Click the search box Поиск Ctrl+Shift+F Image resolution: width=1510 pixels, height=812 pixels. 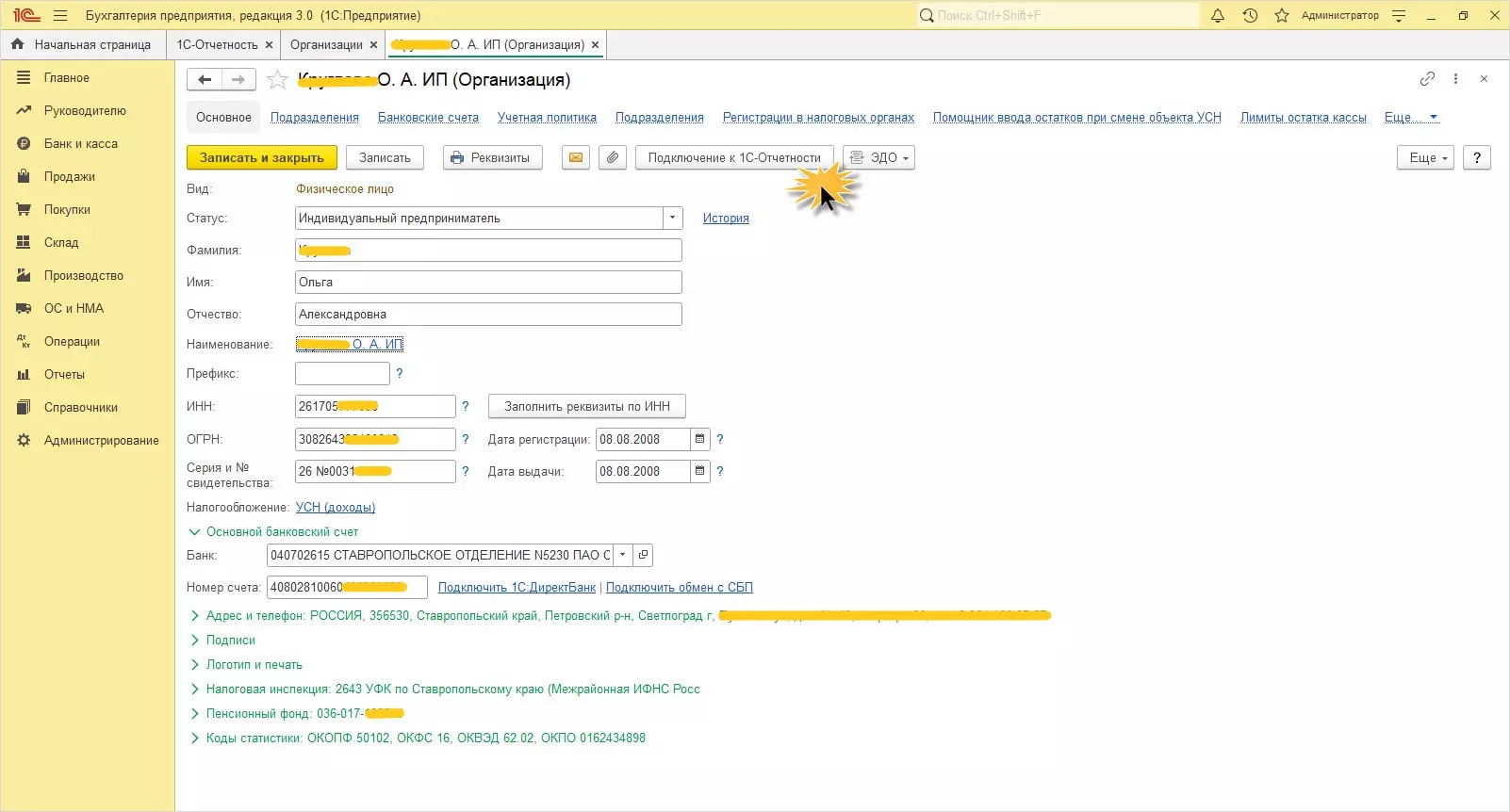[1058, 16]
